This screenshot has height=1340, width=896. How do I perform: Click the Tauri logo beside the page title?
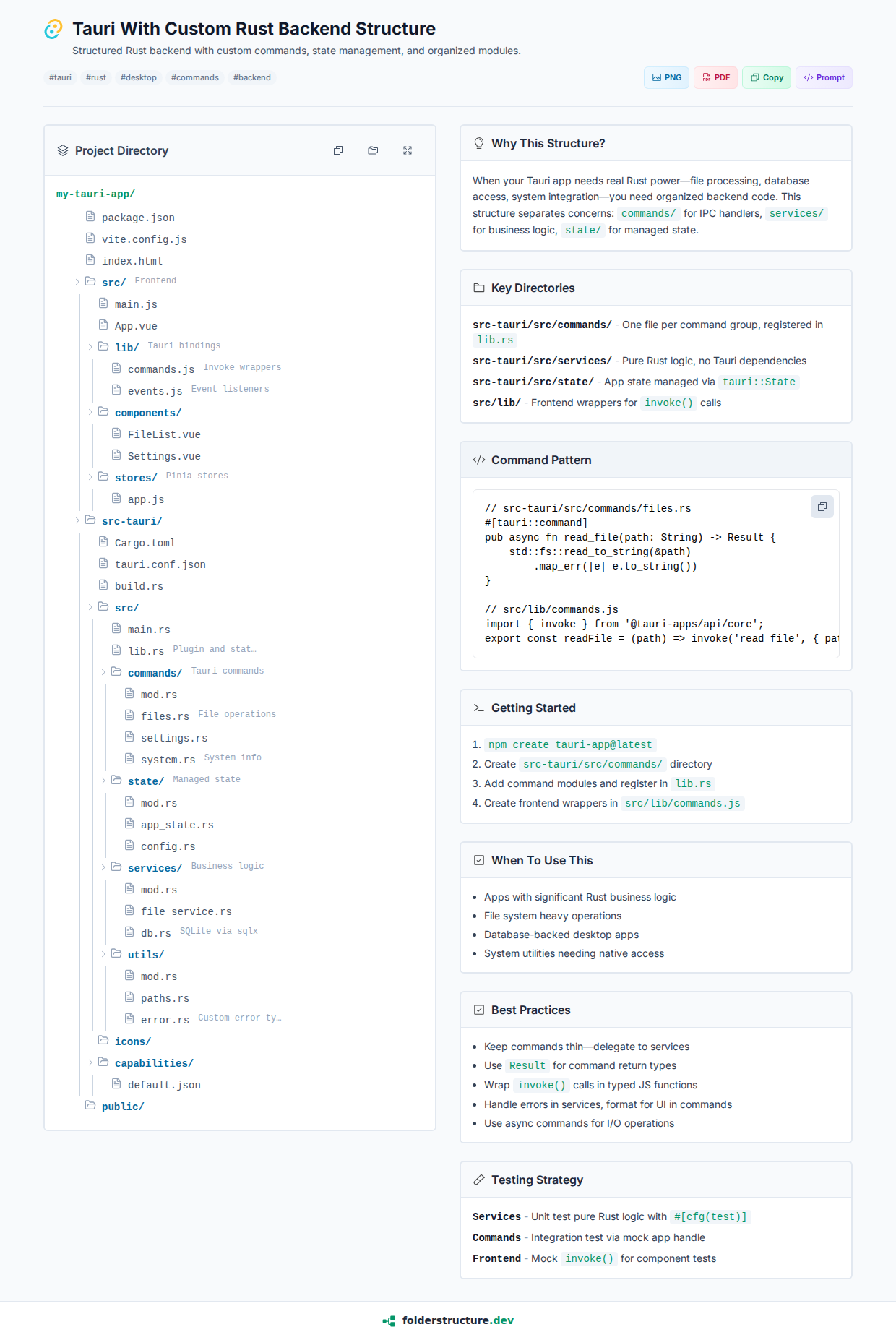53,29
